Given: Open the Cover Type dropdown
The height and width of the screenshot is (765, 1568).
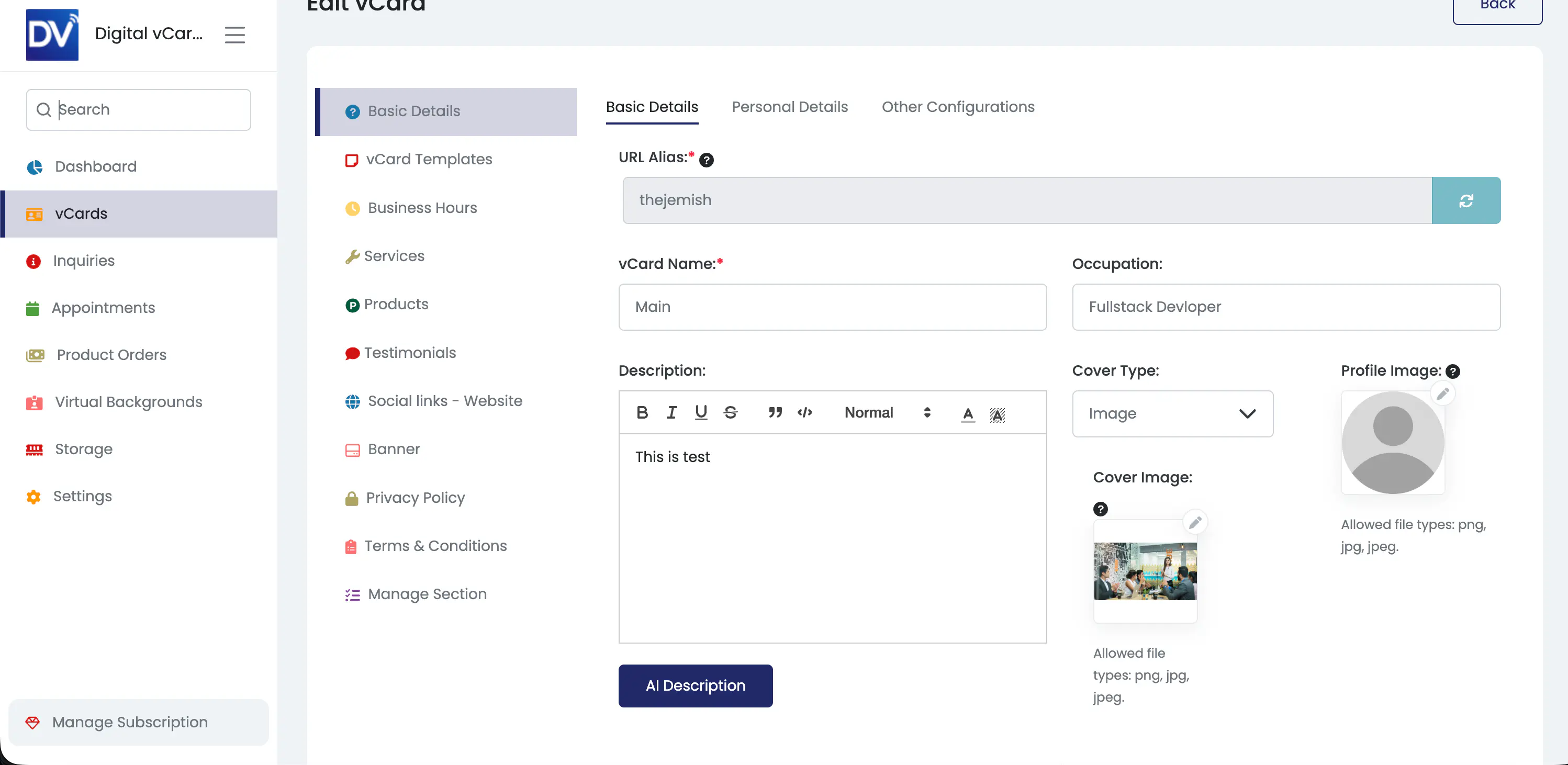Looking at the screenshot, I should click(1172, 414).
